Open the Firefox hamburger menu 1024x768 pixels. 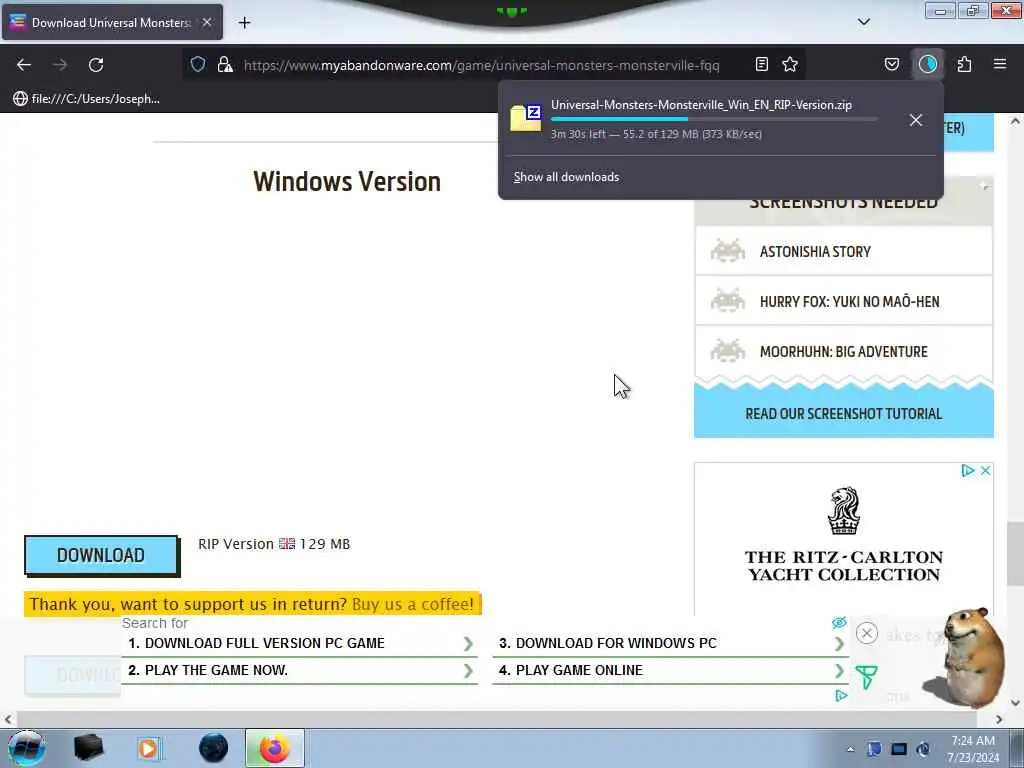click(x=1000, y=64)
